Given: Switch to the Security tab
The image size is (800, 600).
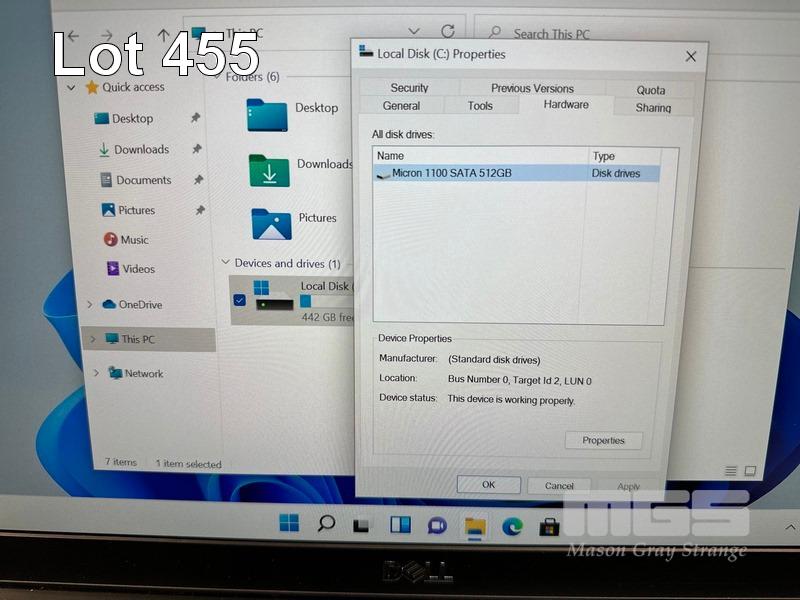Looking at the screenshot, I should tap(409, 88).
